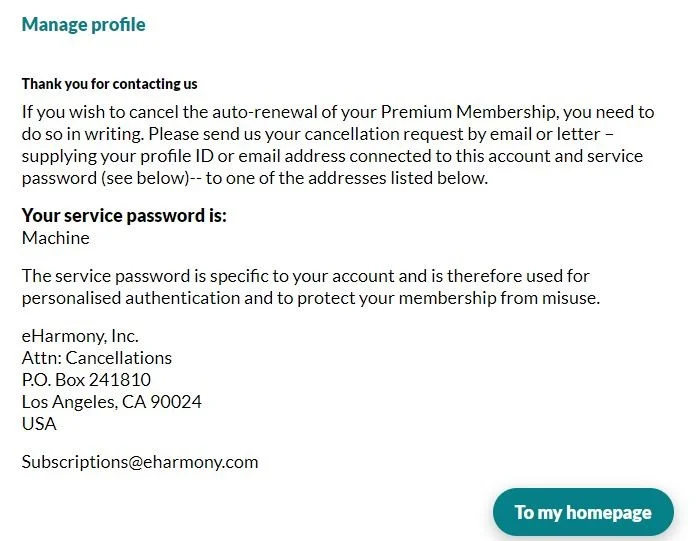Click the 'eHarmony, Inc.' address line
This screenshot has width=696, height=541.
click(80, 336)
